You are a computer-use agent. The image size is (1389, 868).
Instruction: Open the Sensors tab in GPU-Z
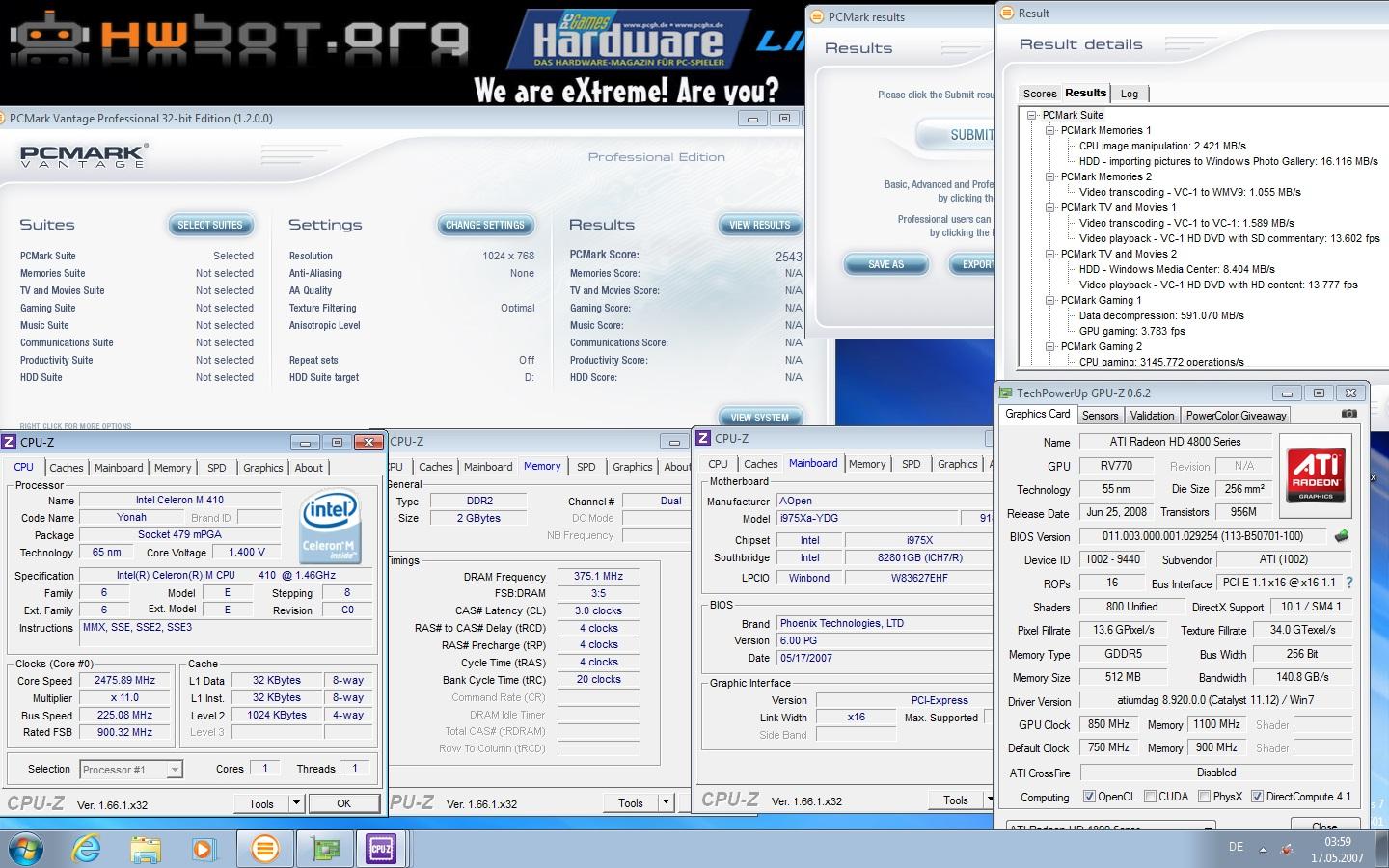1100,416
